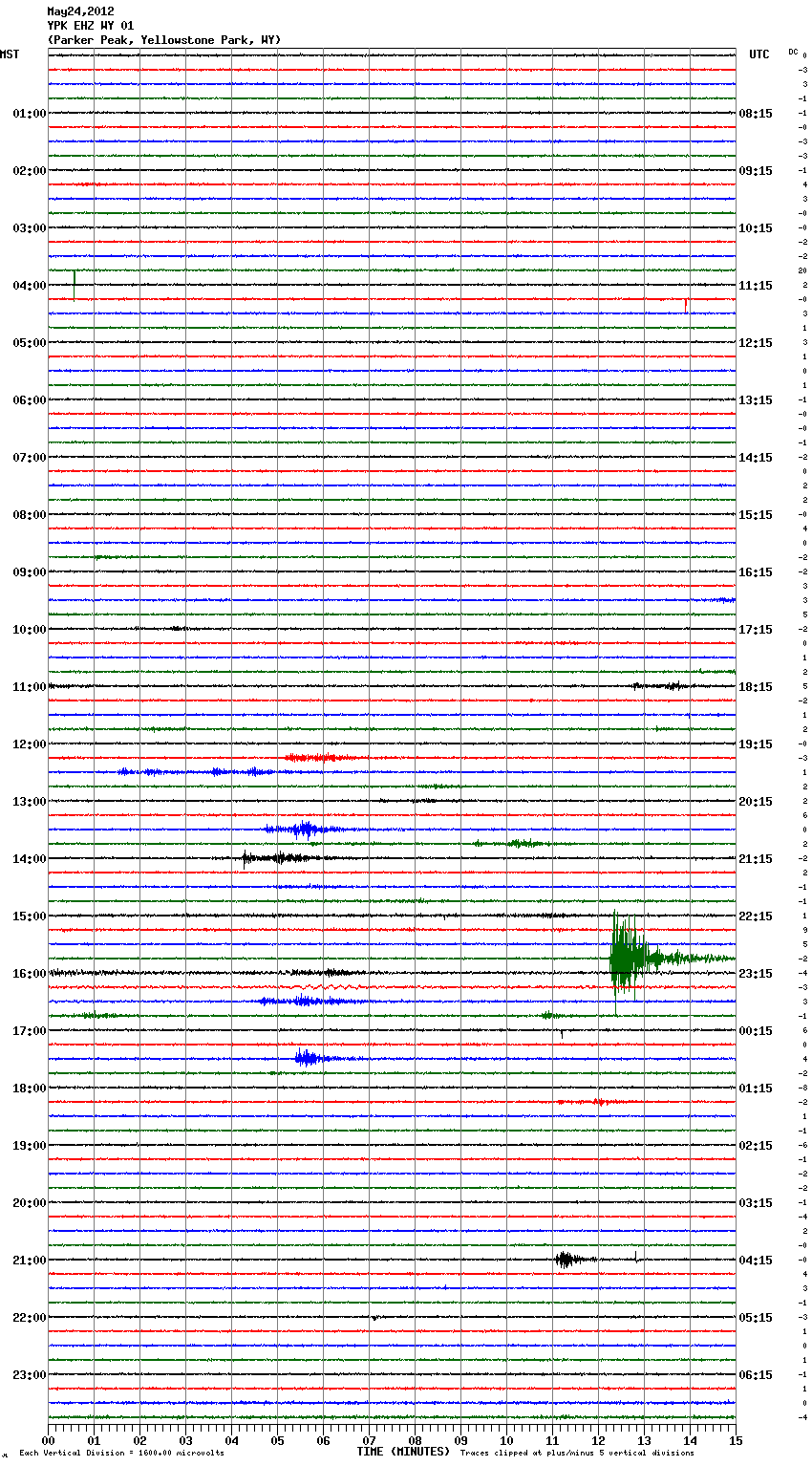Click the 23:15 UTC time label
This screenshot has width=812, height=1466.
pyautogui.click(x=756, y=974)
